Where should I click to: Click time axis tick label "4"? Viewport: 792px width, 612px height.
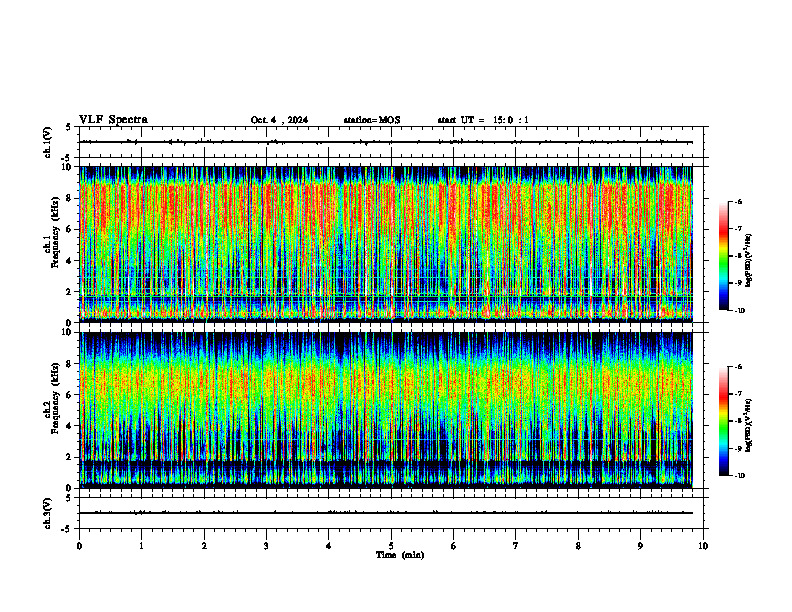coord(329,546)
